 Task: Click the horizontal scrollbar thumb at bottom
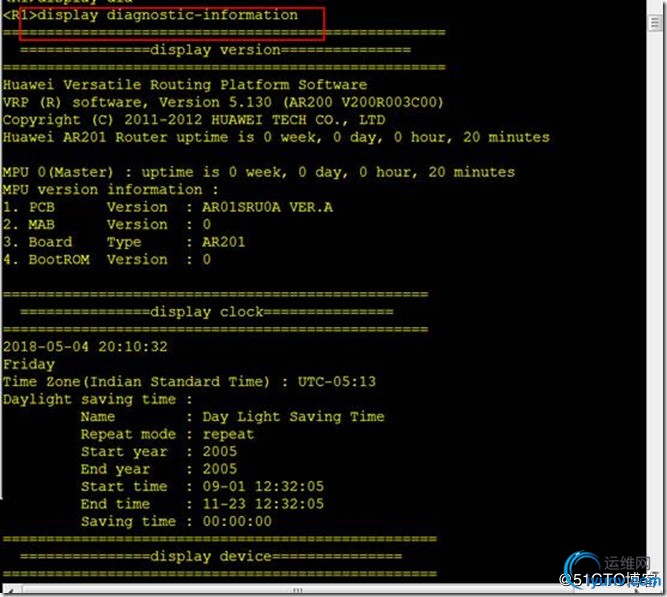pos(298,590)
